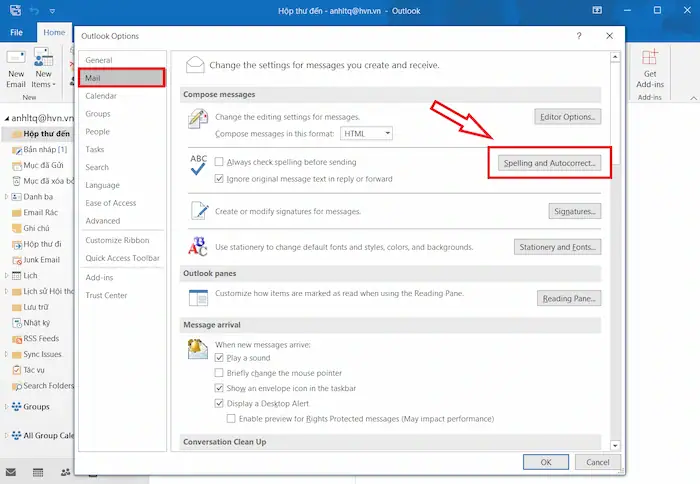The width and height of the screenshot is (700, 484).
Task: Expand the Sync Issues folder
Action: pyautogui.click(x=6, y=355)
